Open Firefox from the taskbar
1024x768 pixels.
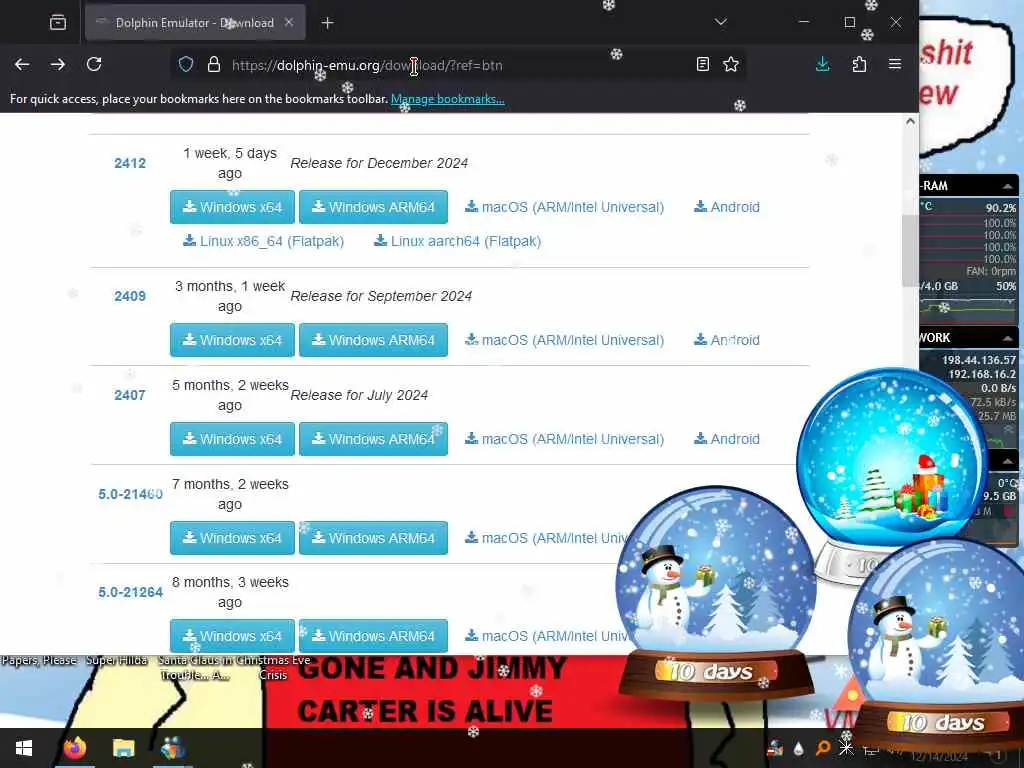tap(74, 748)
